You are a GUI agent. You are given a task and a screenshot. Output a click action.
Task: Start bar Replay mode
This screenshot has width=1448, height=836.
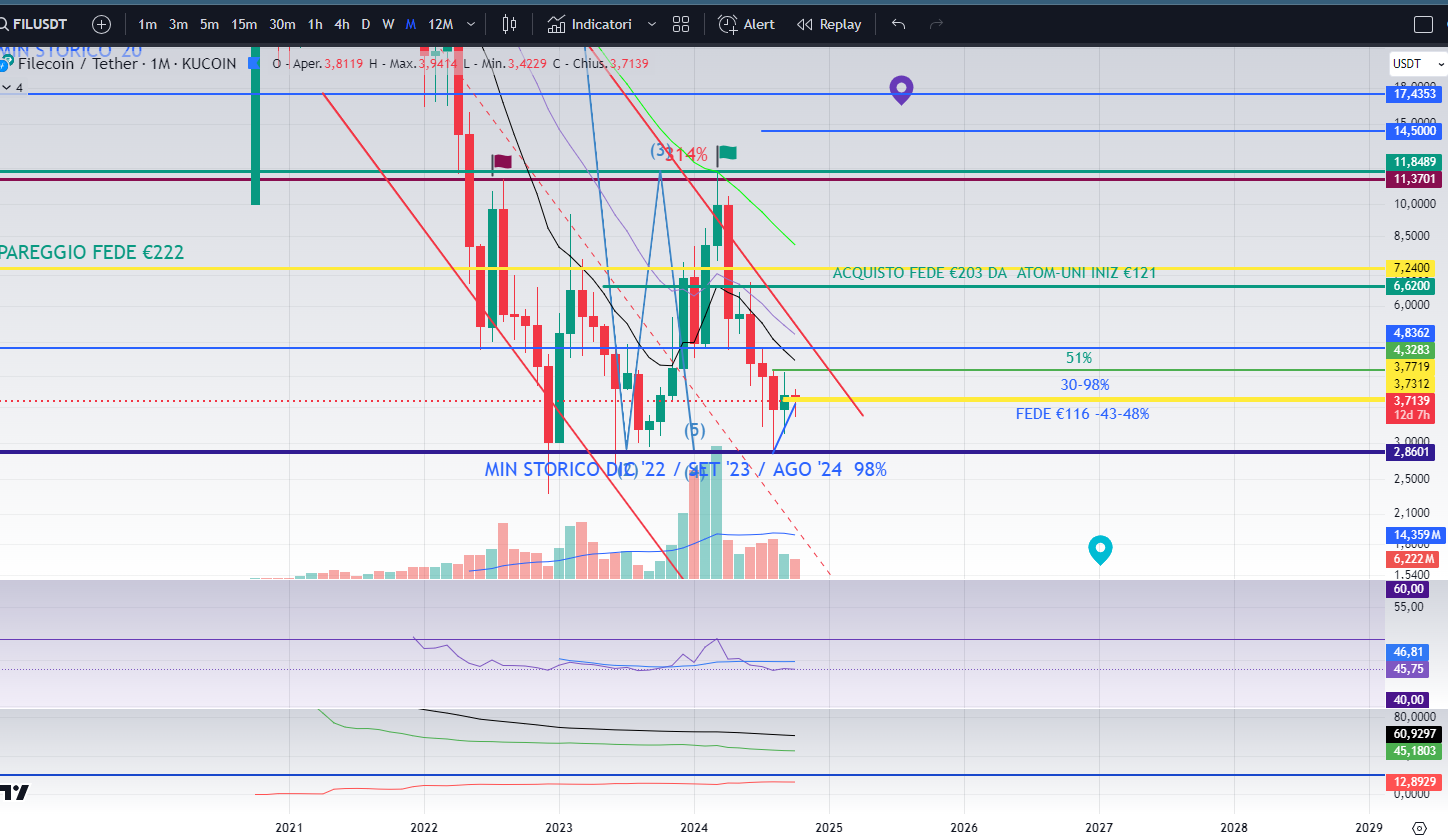point(828,24)
